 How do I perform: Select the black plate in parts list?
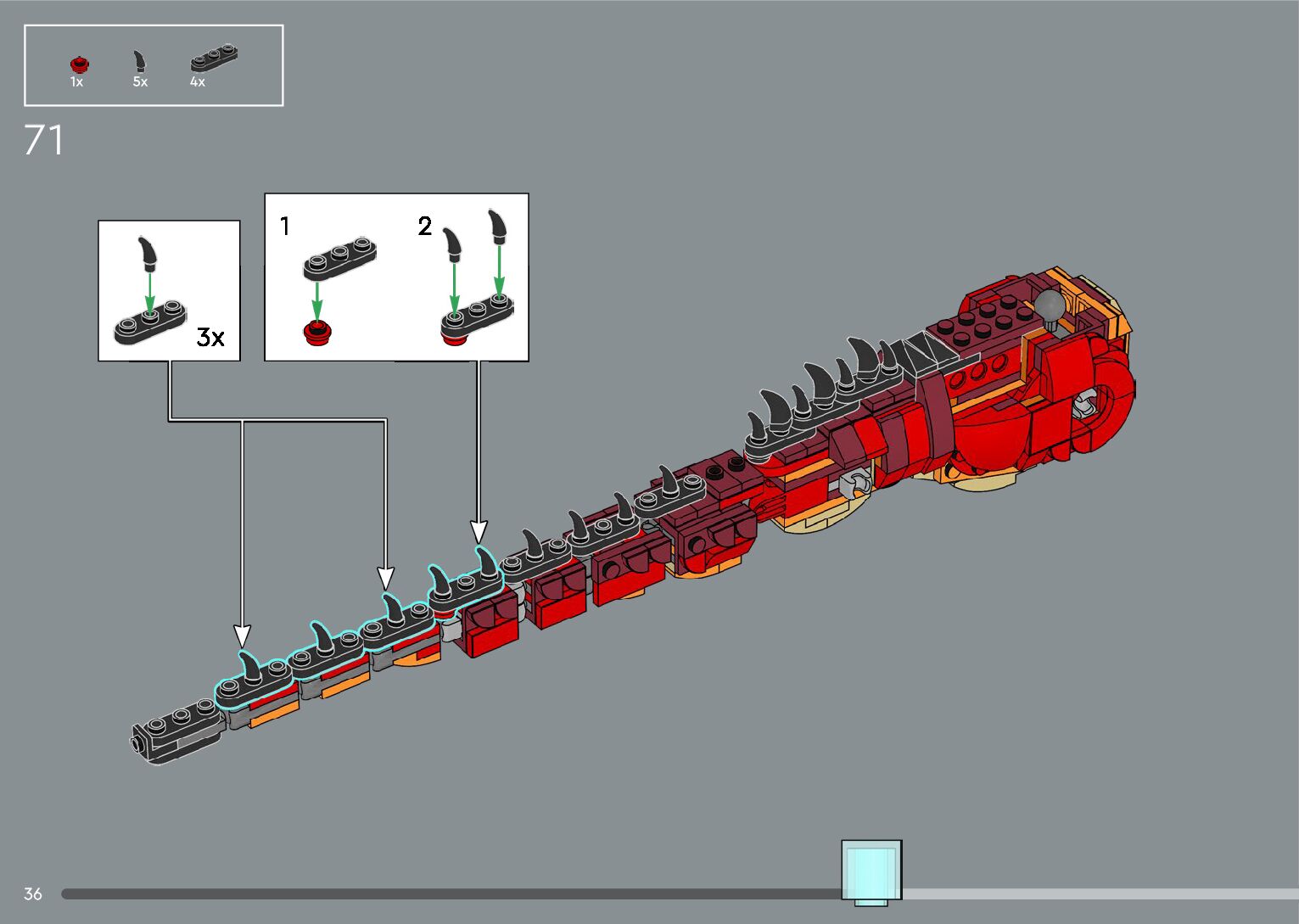(213, 58)
